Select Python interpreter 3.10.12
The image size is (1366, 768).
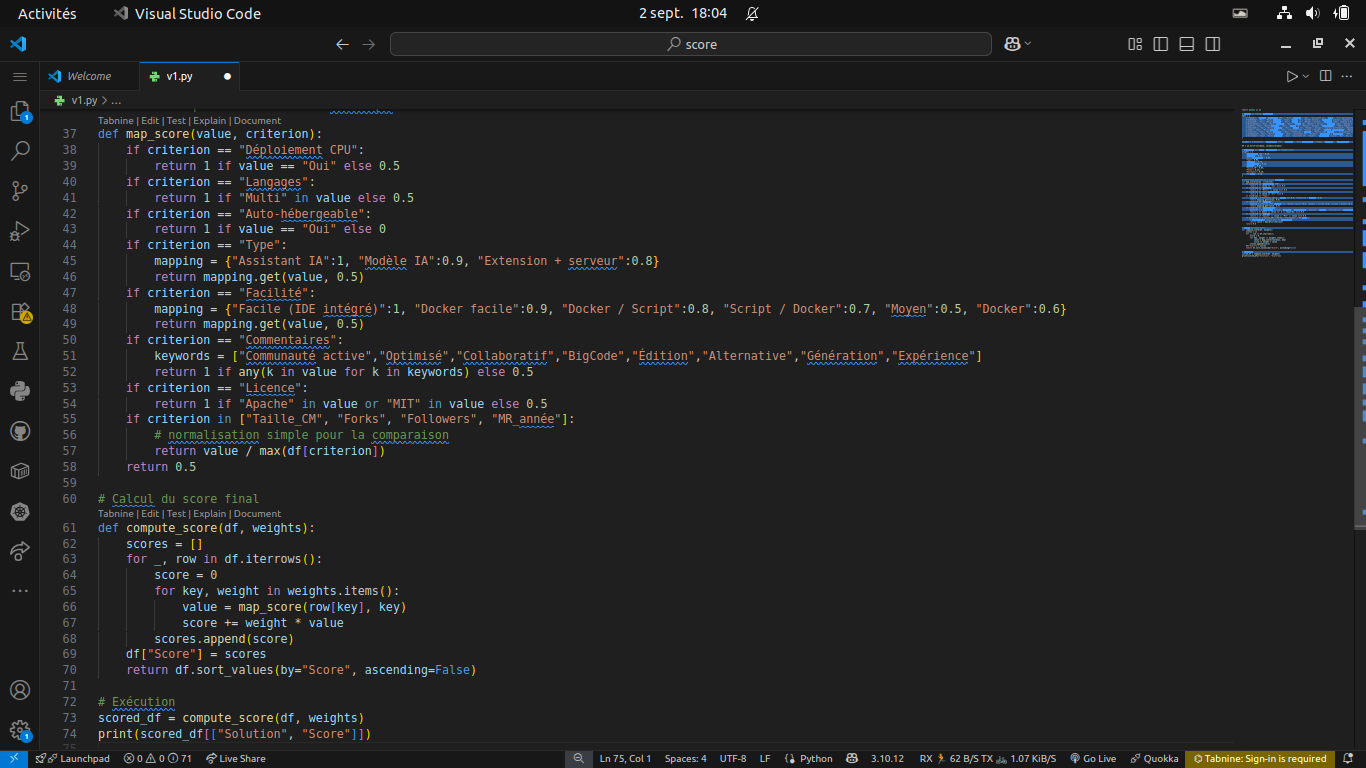pyautogui.click(x=887, y=758)
